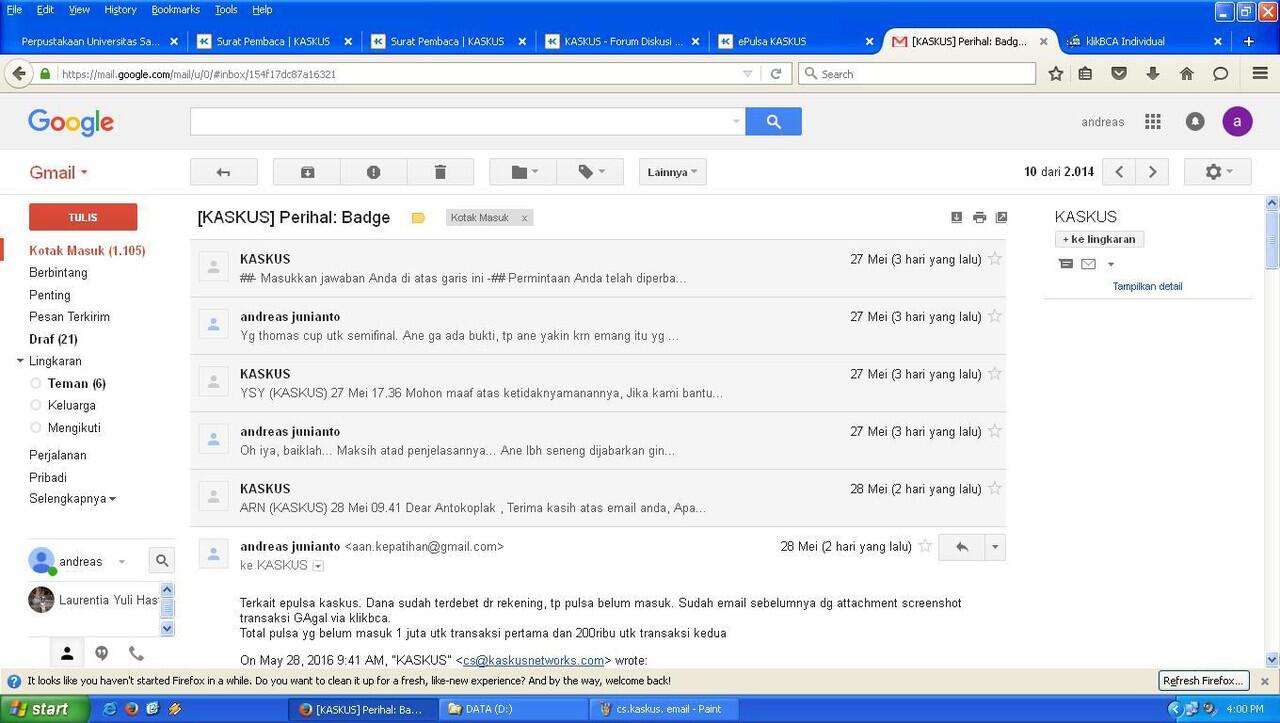Image resolution: width=1280 pixels, height=723 pixels.
Task: Star the ARN (KASKUS) 28 Mei message
Action: pyautogui.click(x=994, y=489)
